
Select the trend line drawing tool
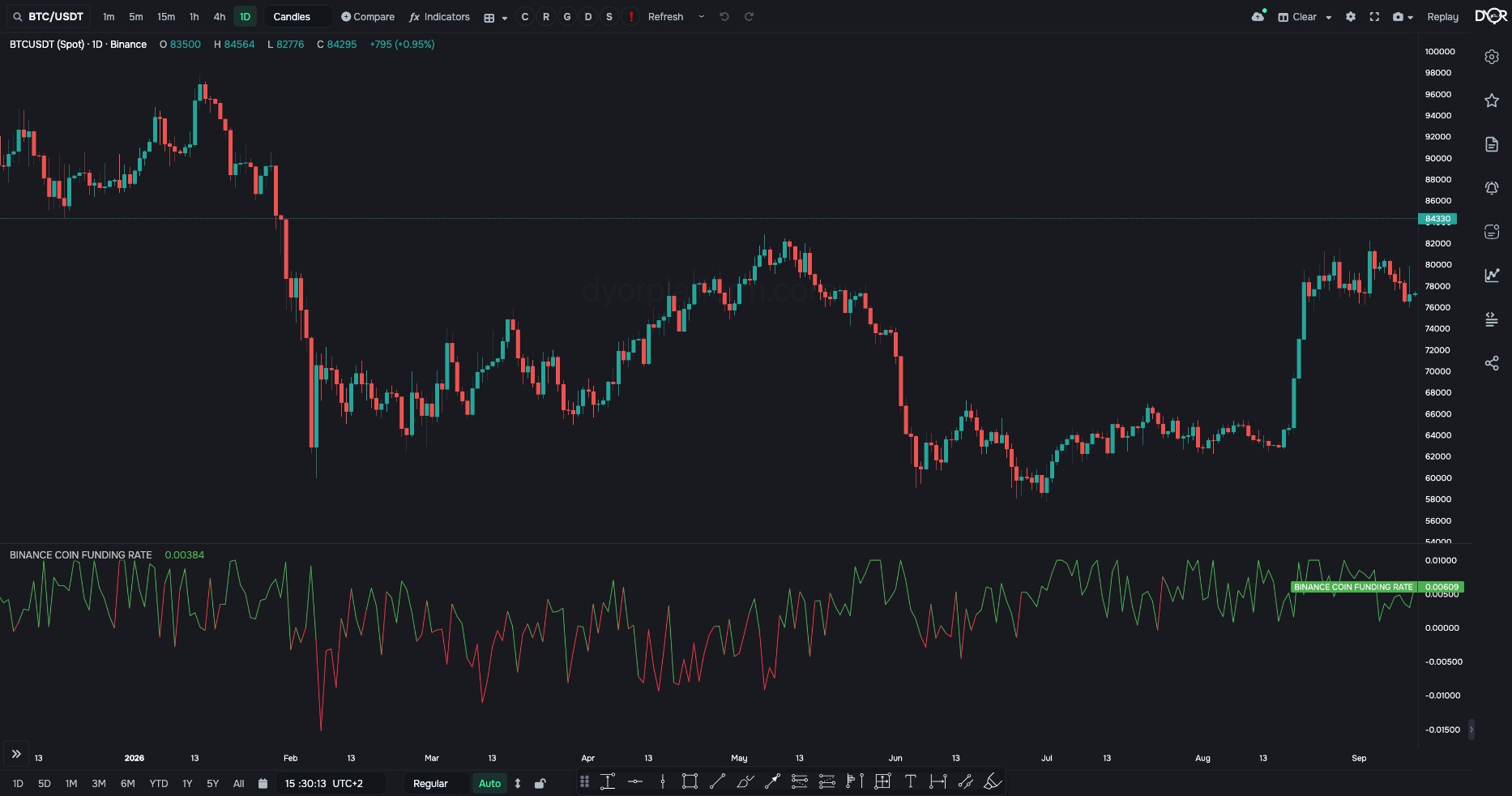tap(717, 781)
